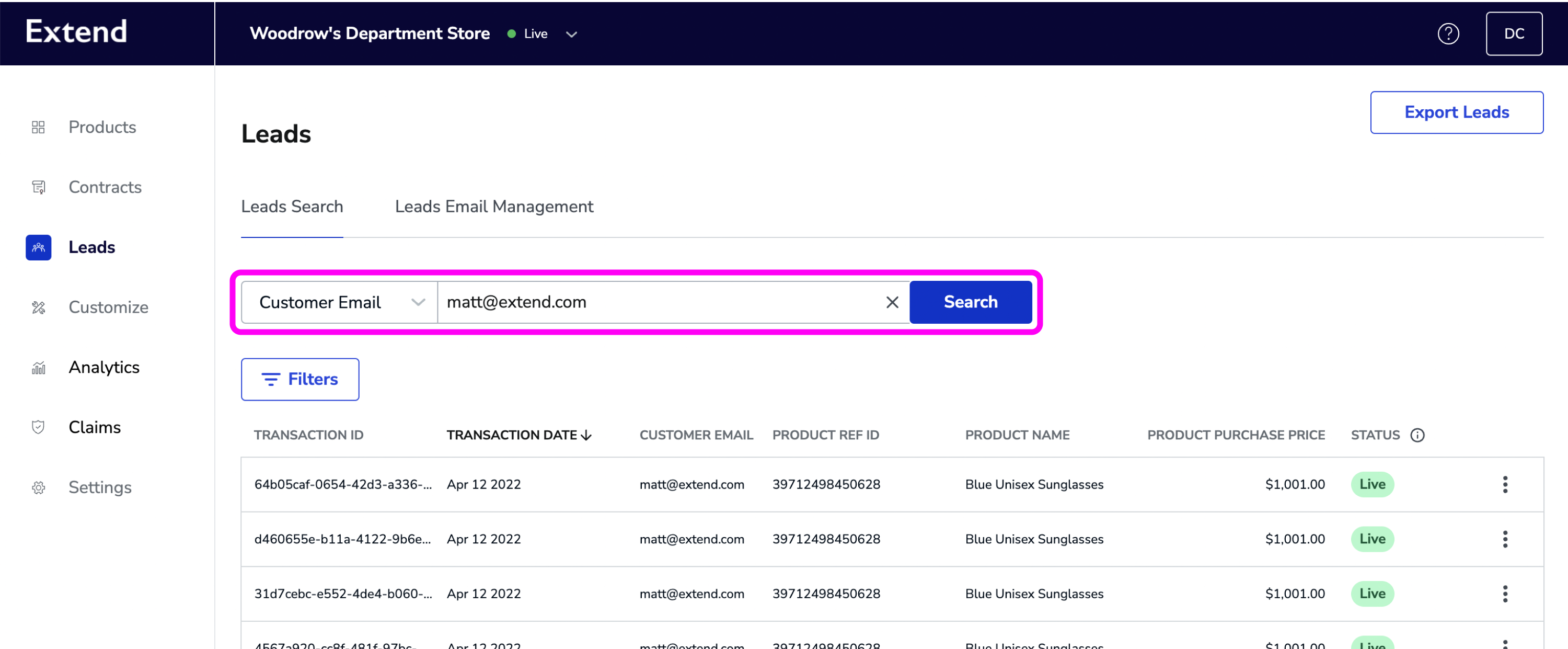Click the Customer Email column header
Viewport: 1568px width, 649px height.
pyautogui.click(x=696, y=435)
